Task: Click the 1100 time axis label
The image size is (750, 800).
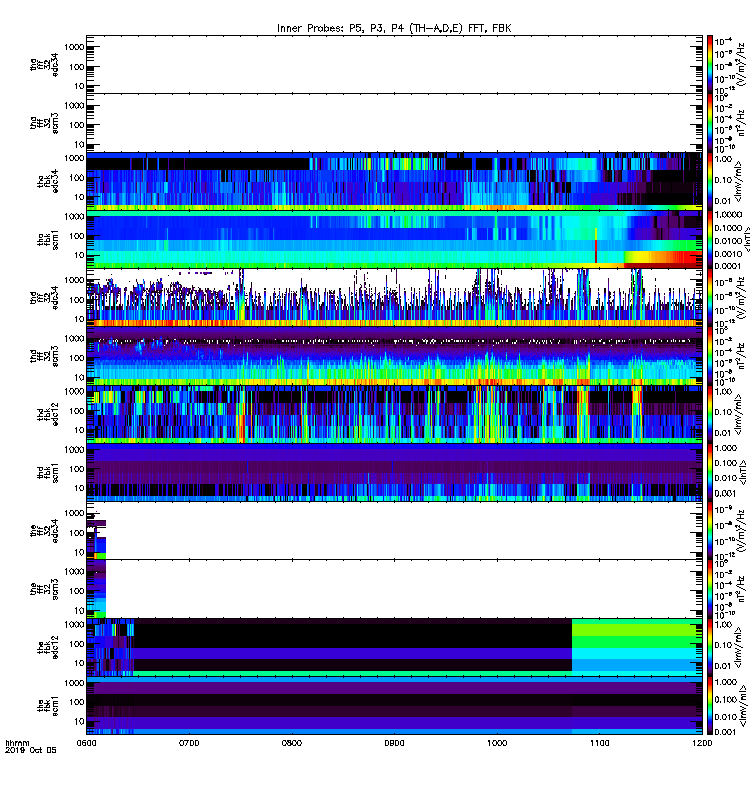Action: click(599, 743)
